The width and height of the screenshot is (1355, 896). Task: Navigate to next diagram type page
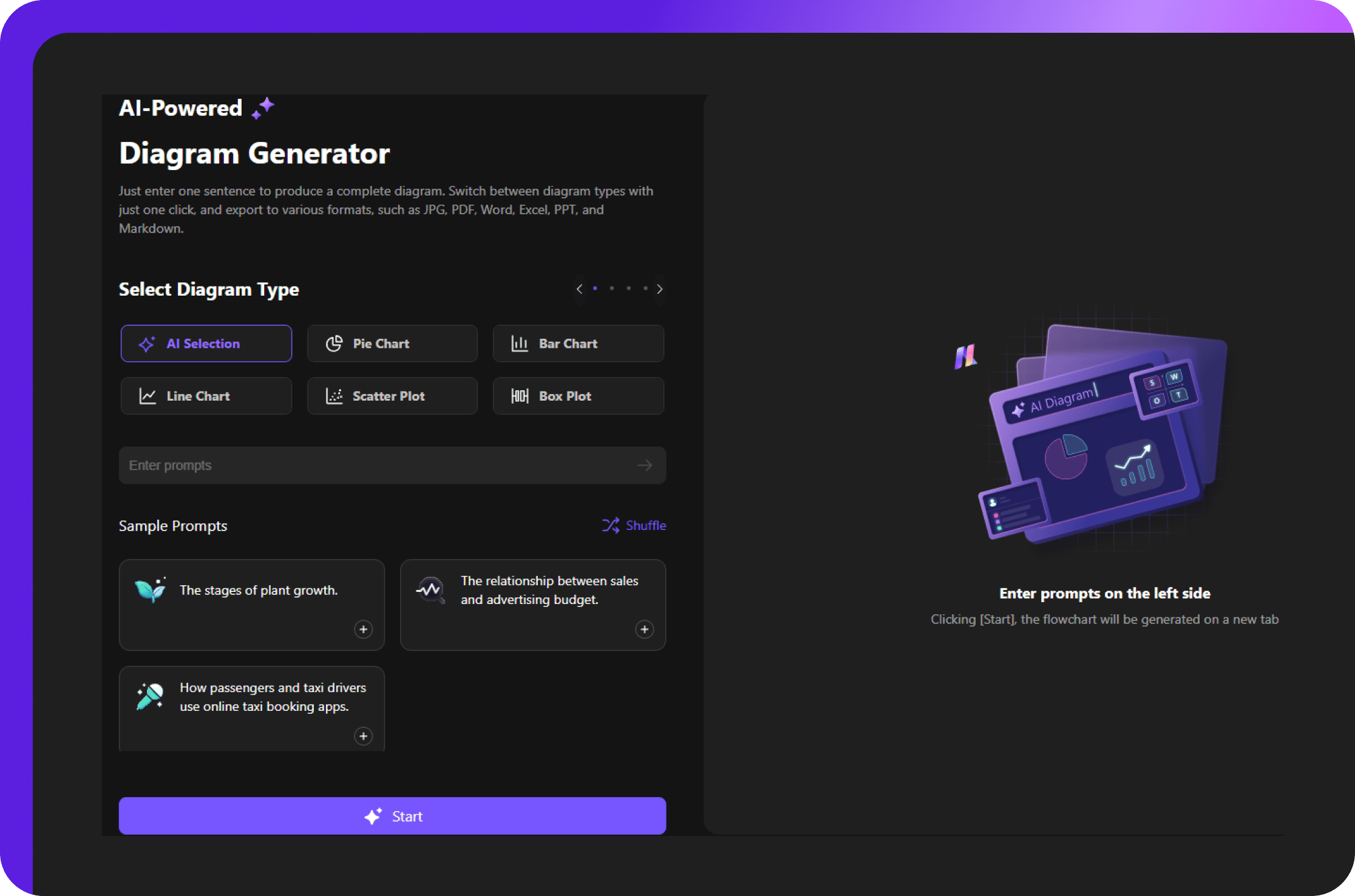pyautogui.click(x=660, y=289)
